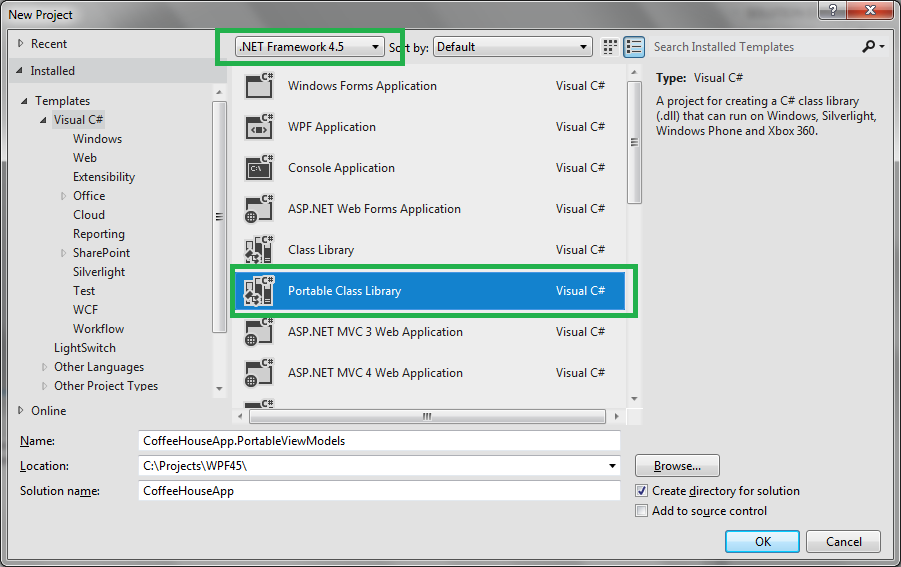Open the dialog Help question-mark button
This screenshot has height=567, width=901.
[833, 9]
